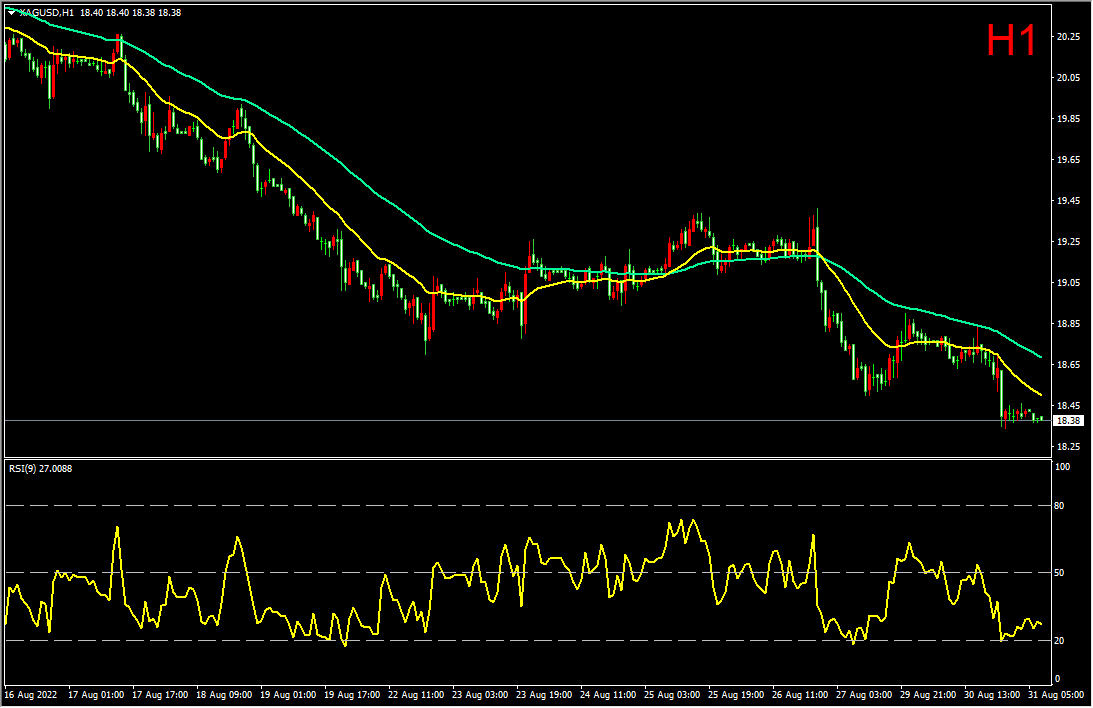Click the 23 Aug 19:00 time label
This screenshot has width=1093, height=708.
(x=544, y=695)
